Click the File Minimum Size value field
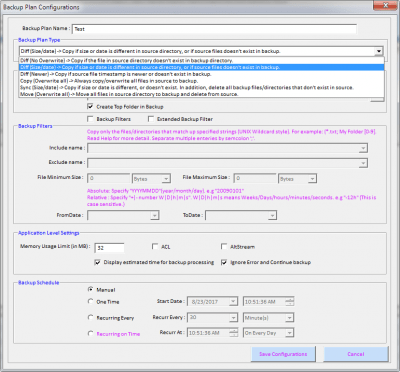Viewport: 400px width, 372px height. tap(109, 179)
